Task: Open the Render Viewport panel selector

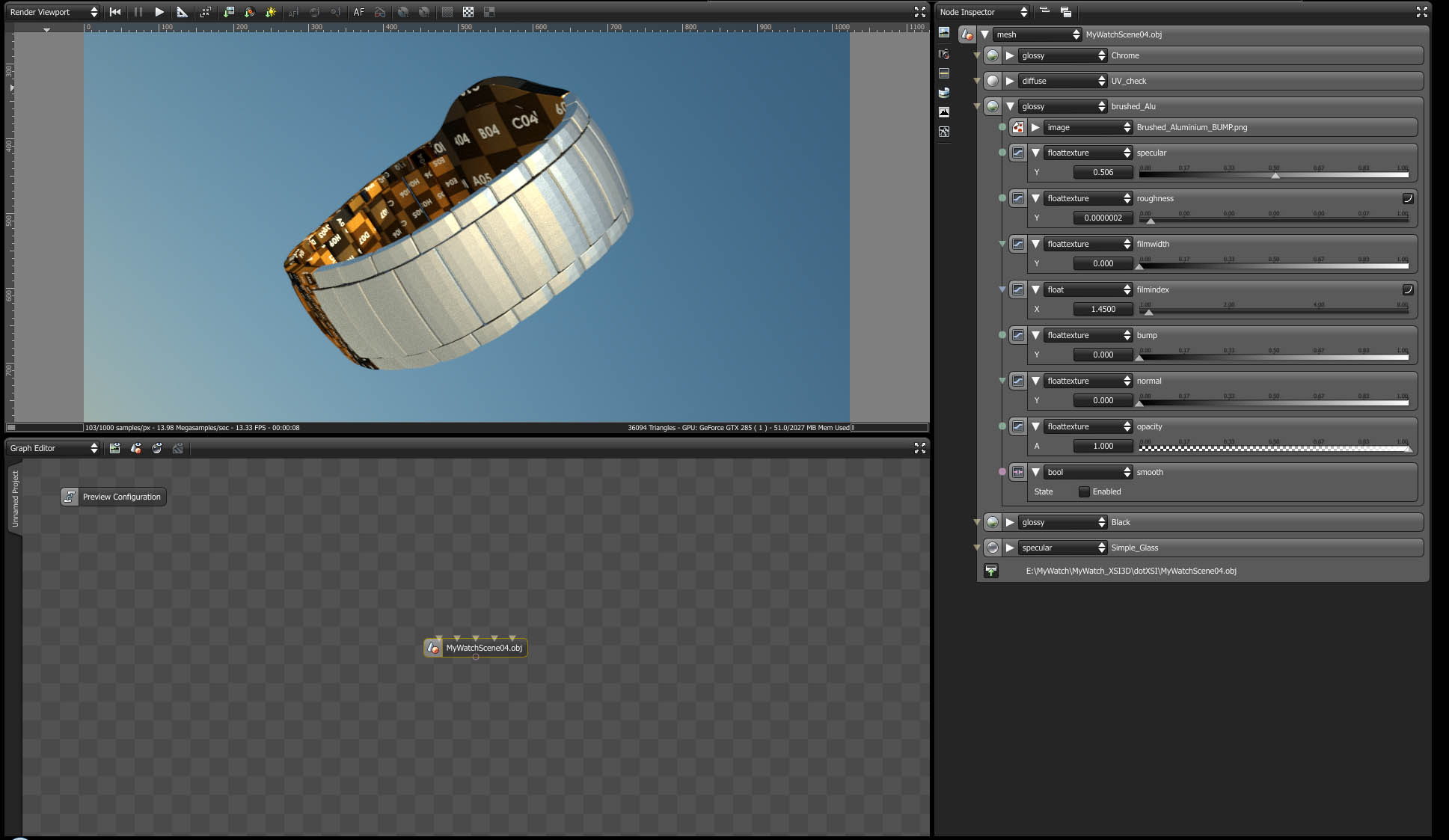Action: click(x=53, y=12)
